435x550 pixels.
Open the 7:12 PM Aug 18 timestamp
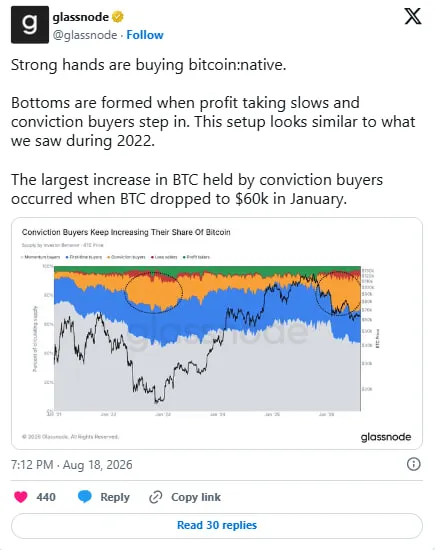coord(72,465)
